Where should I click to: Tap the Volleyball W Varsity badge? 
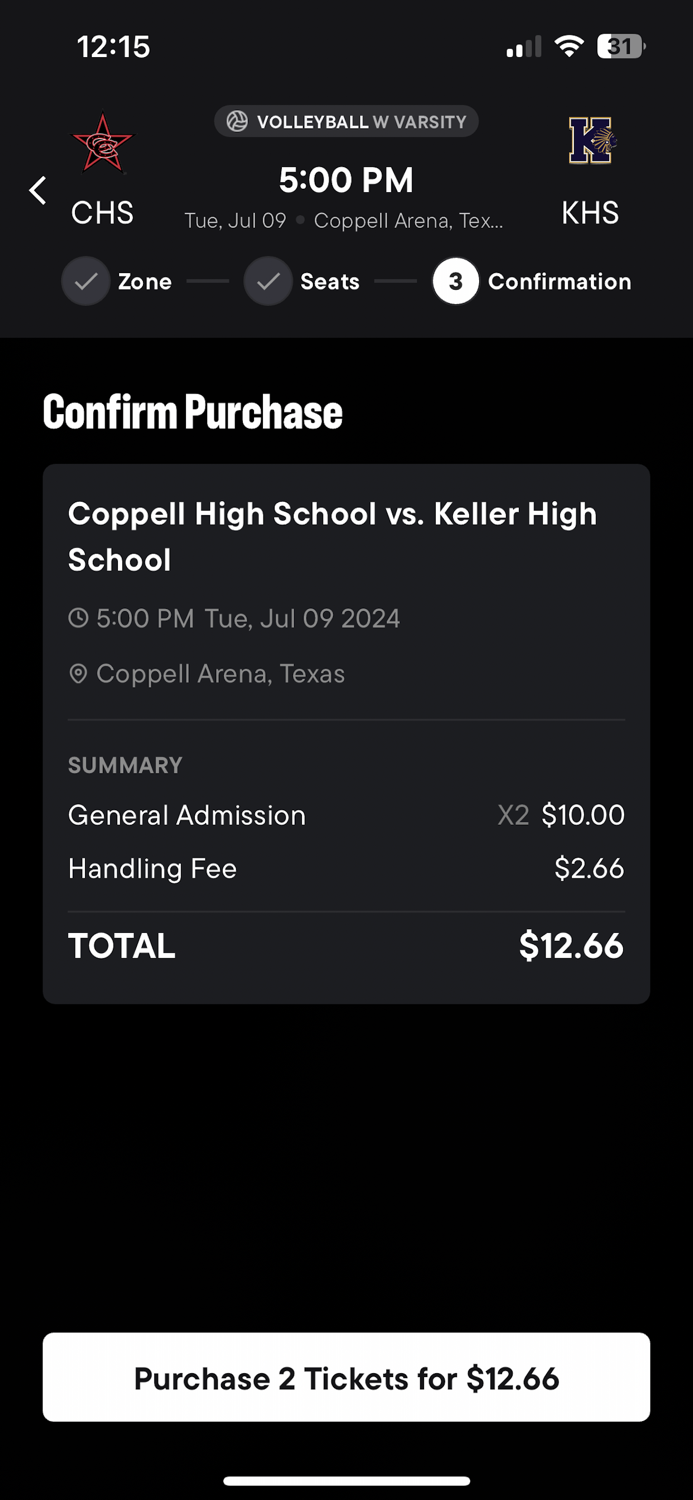[346, 122]
